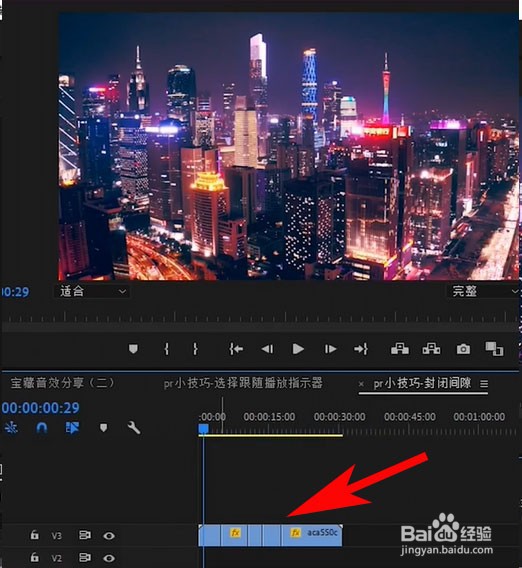The height and width of the screenshot is (568, 522).
Task: Hide track V2 output with eye icon
Action: click(x=109, y=558)
